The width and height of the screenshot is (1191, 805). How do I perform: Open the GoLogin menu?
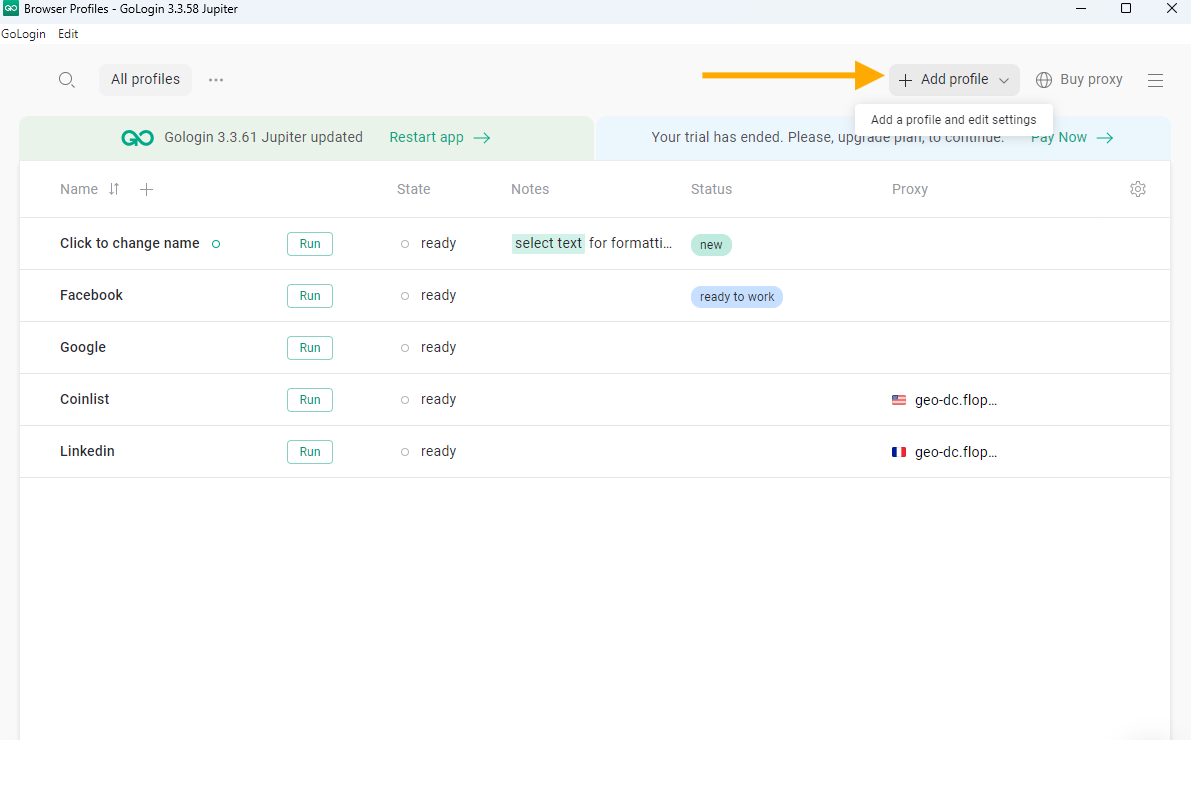[x=24, y=34]
